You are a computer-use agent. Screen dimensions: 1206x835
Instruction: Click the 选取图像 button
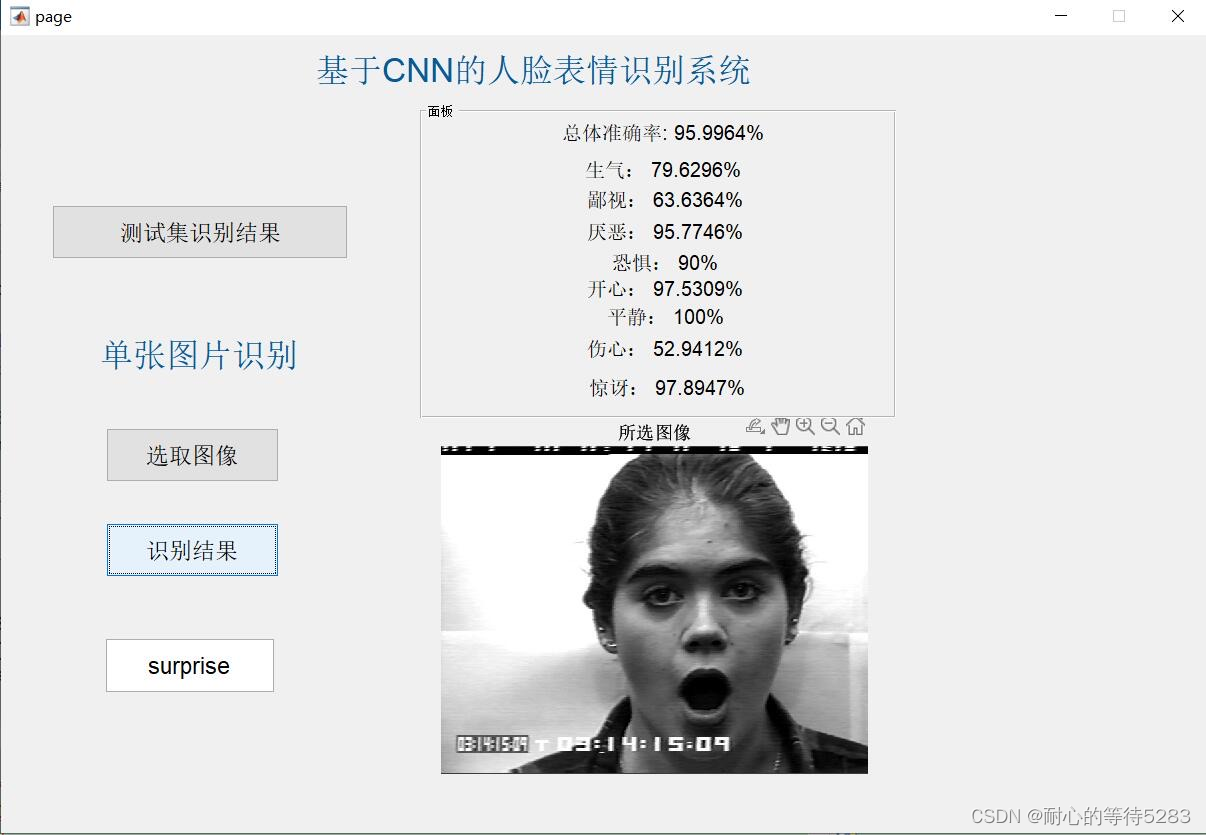click(x=191, y=454)
